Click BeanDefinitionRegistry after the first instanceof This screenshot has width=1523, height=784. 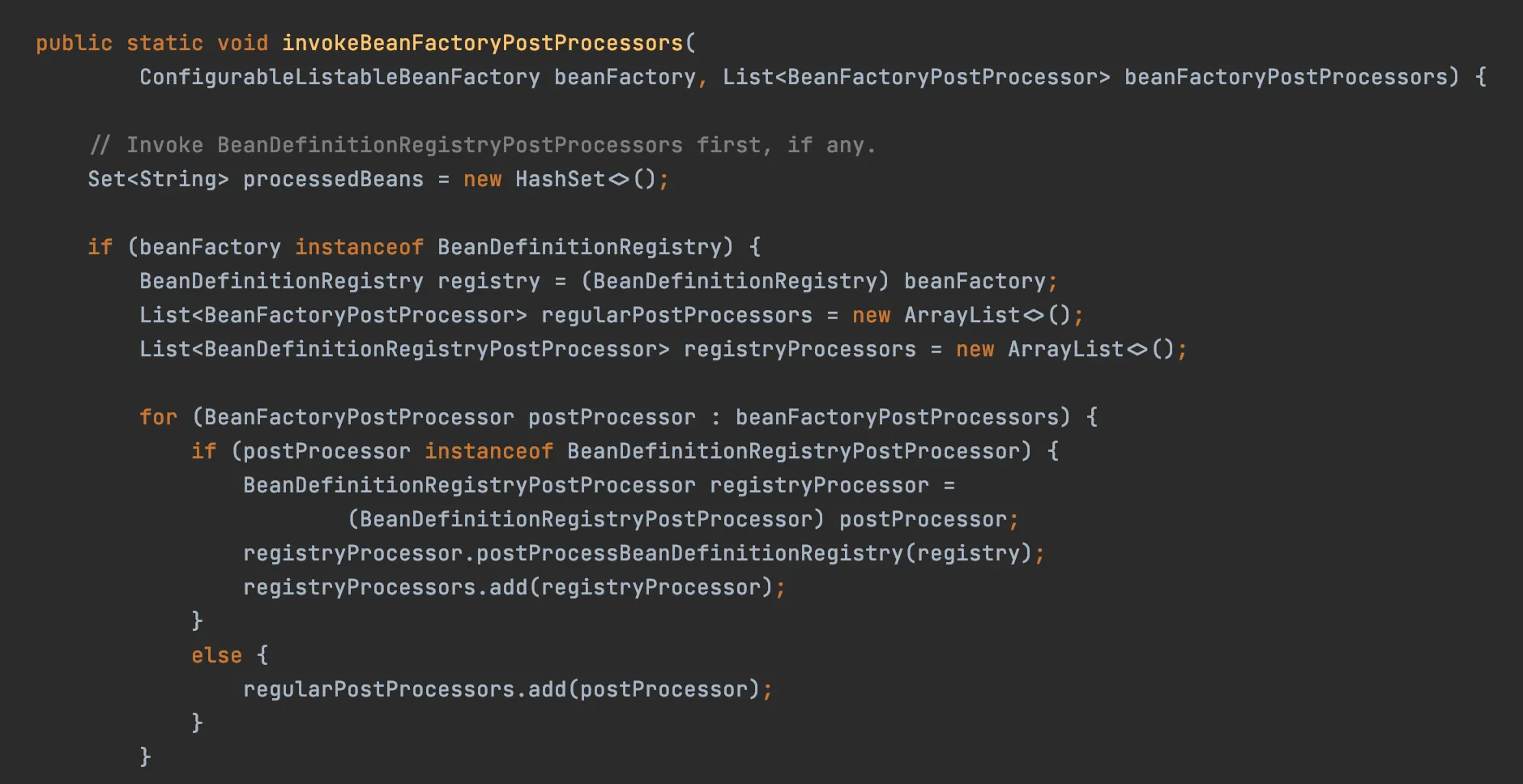[579, 247]
